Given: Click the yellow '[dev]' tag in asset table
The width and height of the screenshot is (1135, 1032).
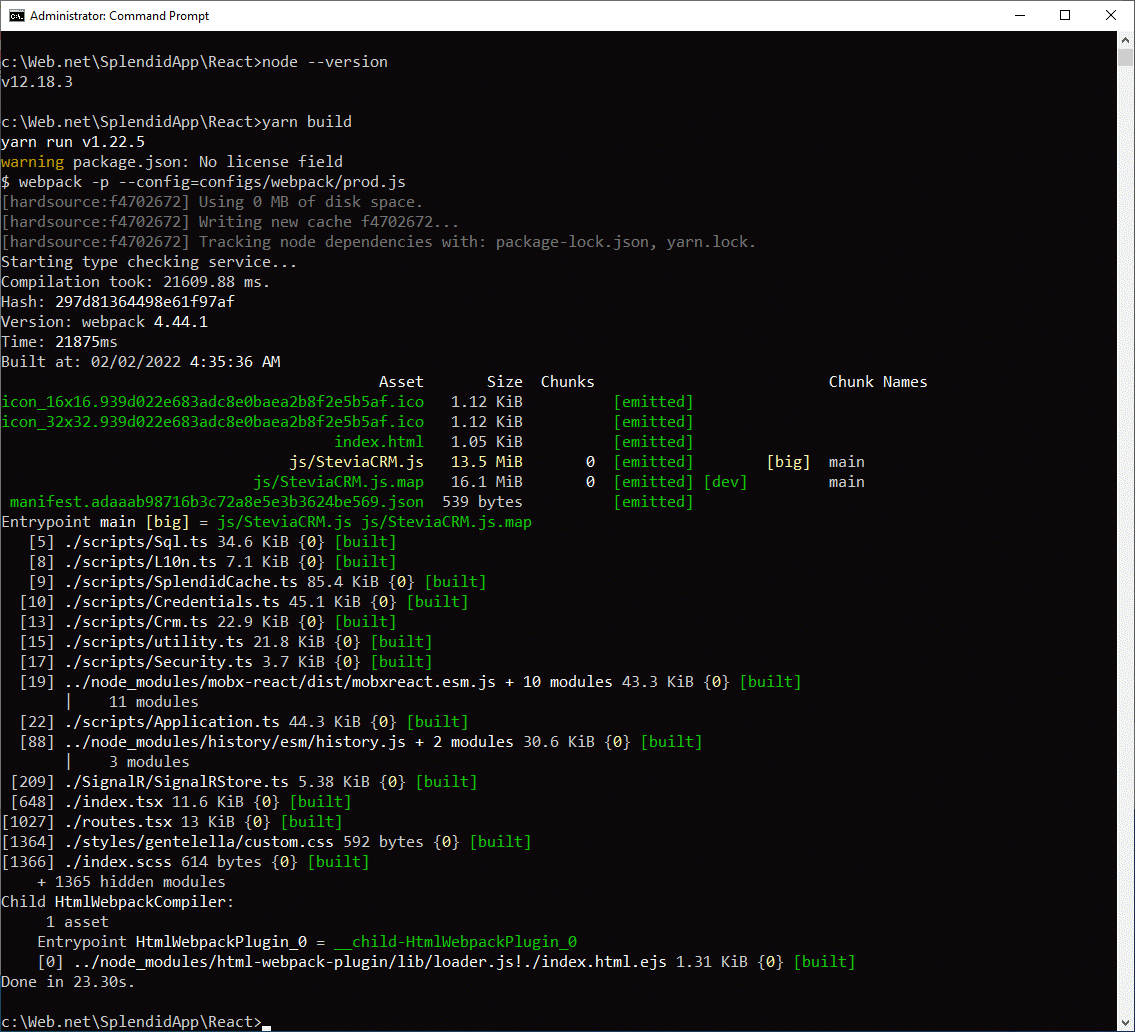Looking at the screenshot, I should tap(725, 482).
